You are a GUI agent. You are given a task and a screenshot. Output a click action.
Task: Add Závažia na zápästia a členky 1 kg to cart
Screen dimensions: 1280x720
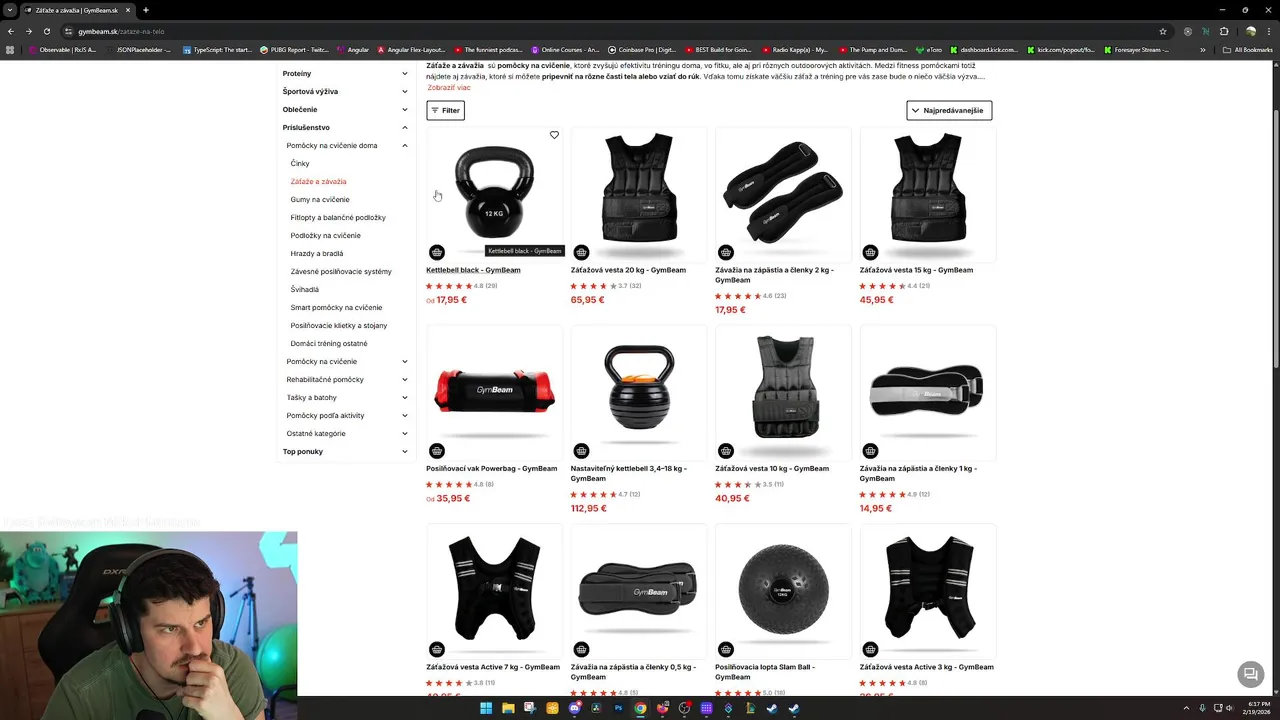870,451
